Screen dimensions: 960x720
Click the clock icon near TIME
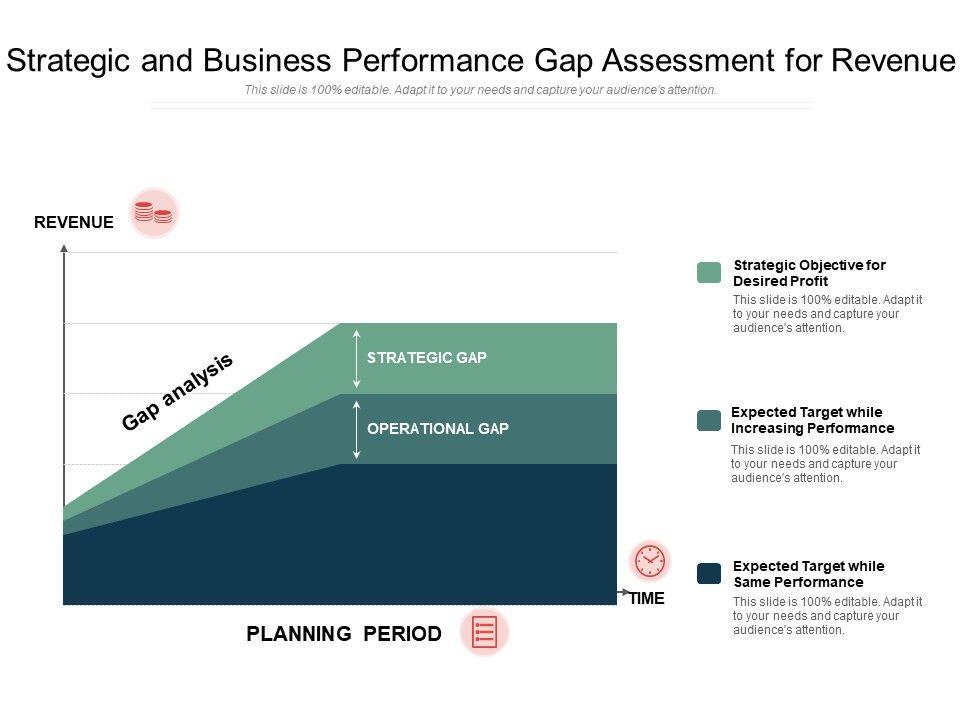pos(650,561)
